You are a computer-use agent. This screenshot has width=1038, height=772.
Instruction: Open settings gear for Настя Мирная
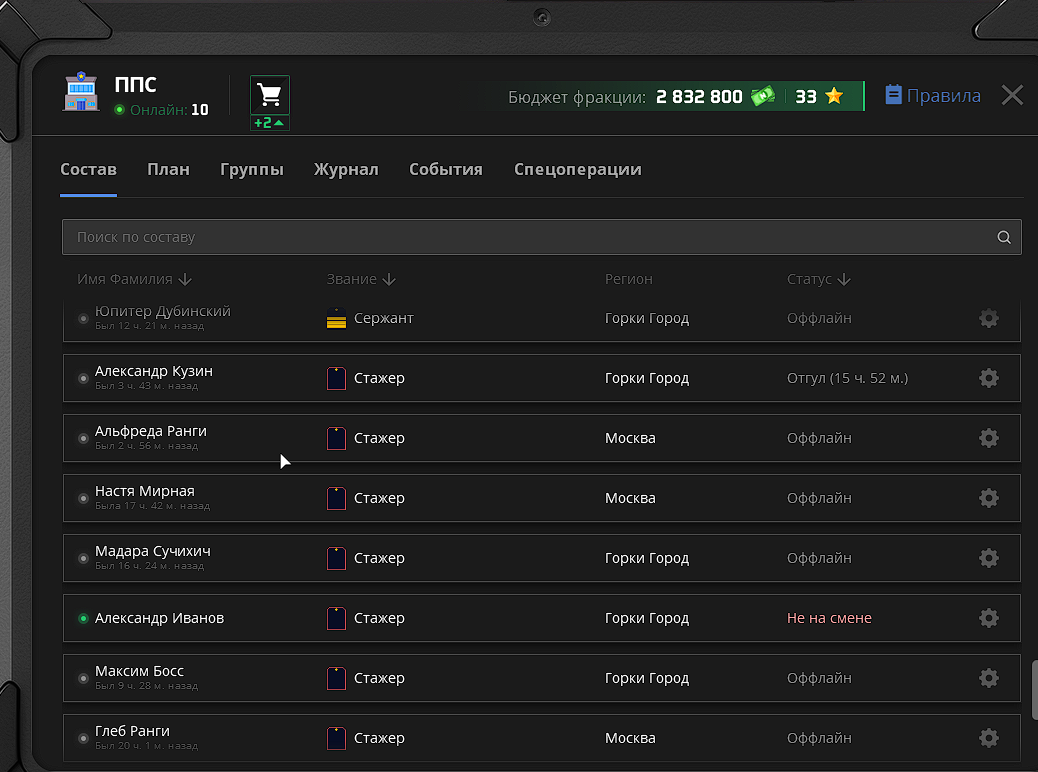click(x=988, y=498)
